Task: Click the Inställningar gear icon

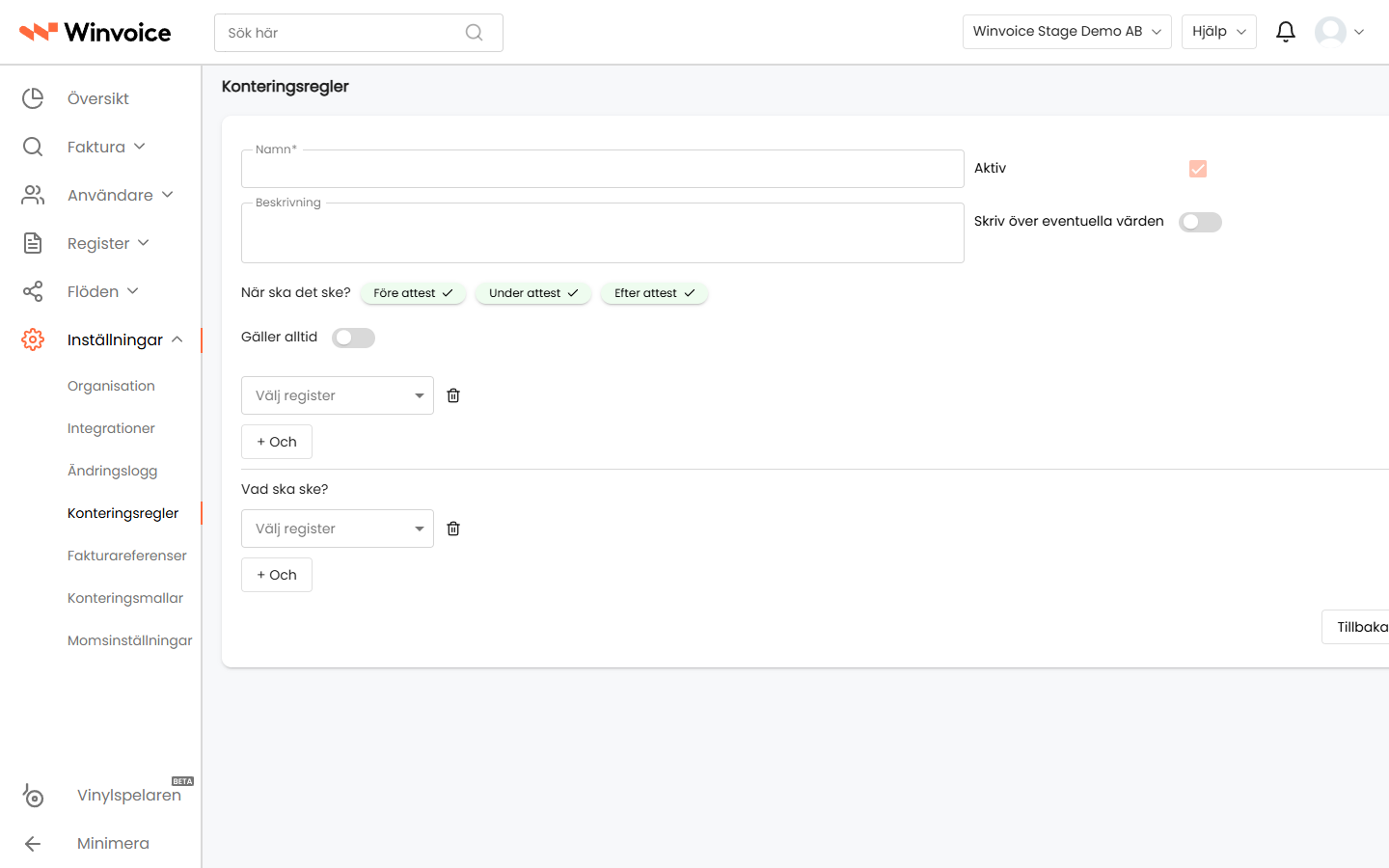Action: pyautogui.click(x=33, y=339)
